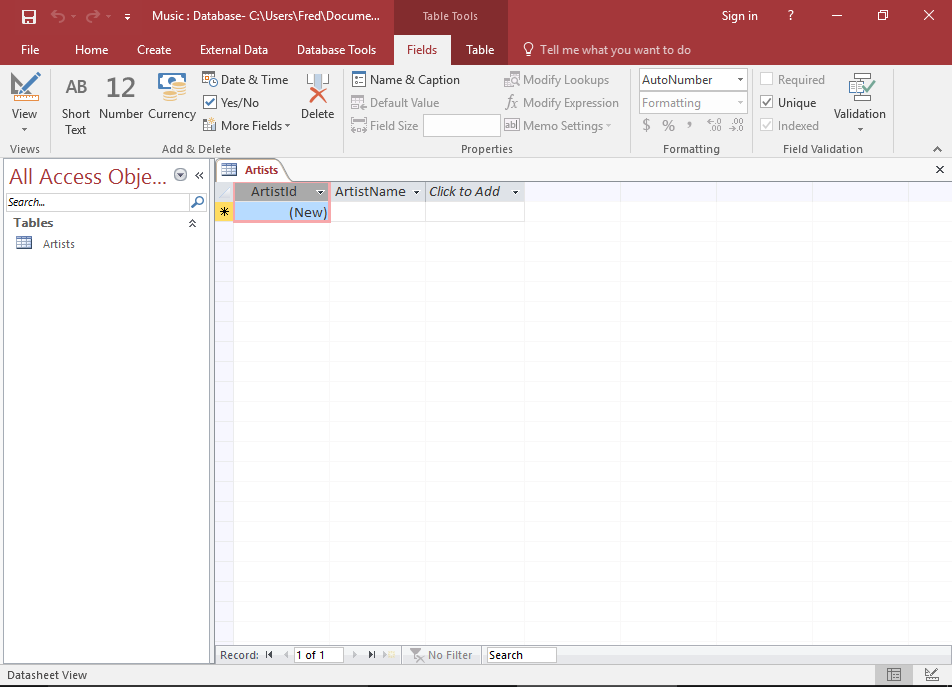Close the Artists table tab

[x=939, y=170]
